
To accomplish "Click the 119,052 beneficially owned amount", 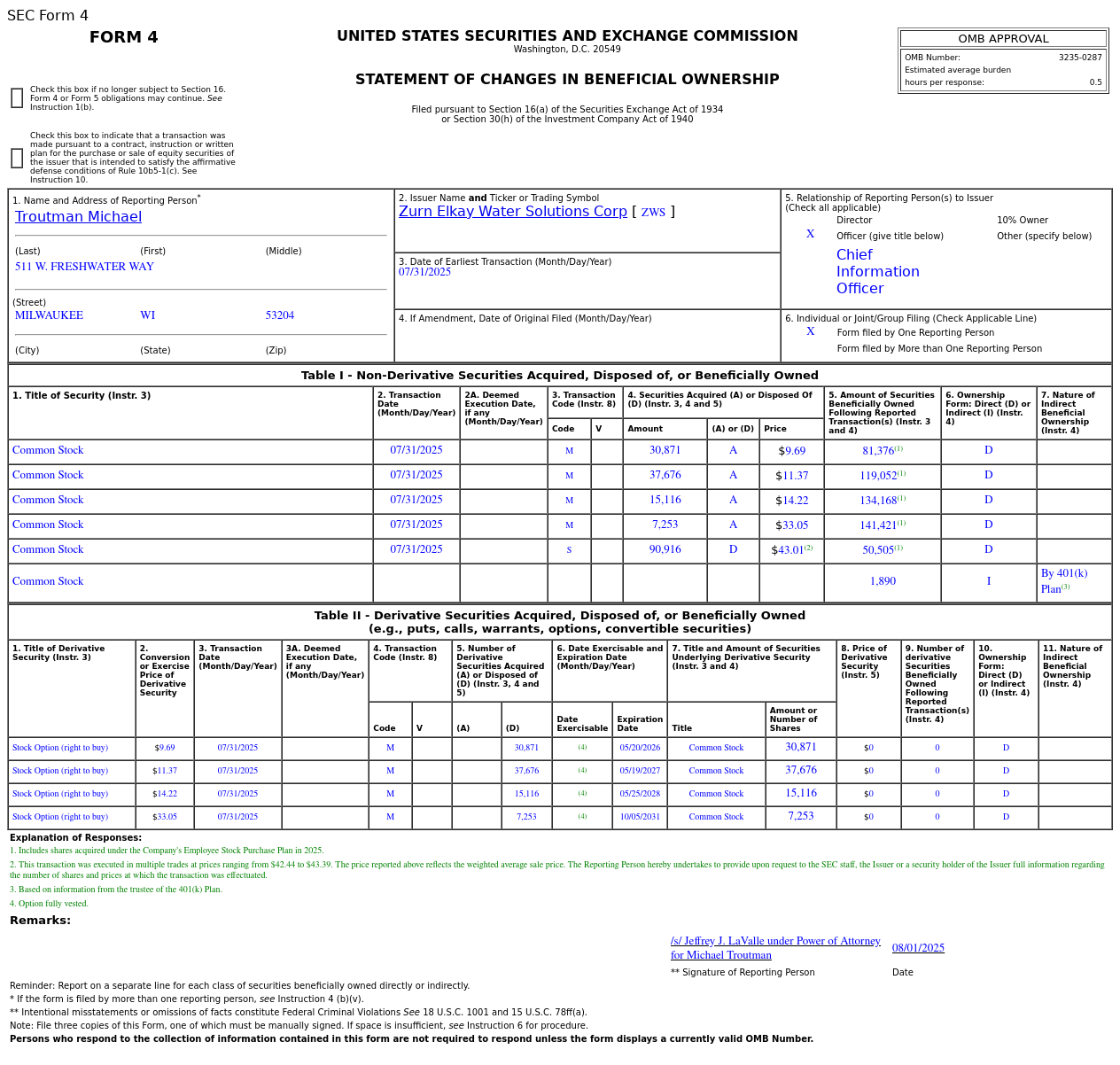I will [878, 476].
